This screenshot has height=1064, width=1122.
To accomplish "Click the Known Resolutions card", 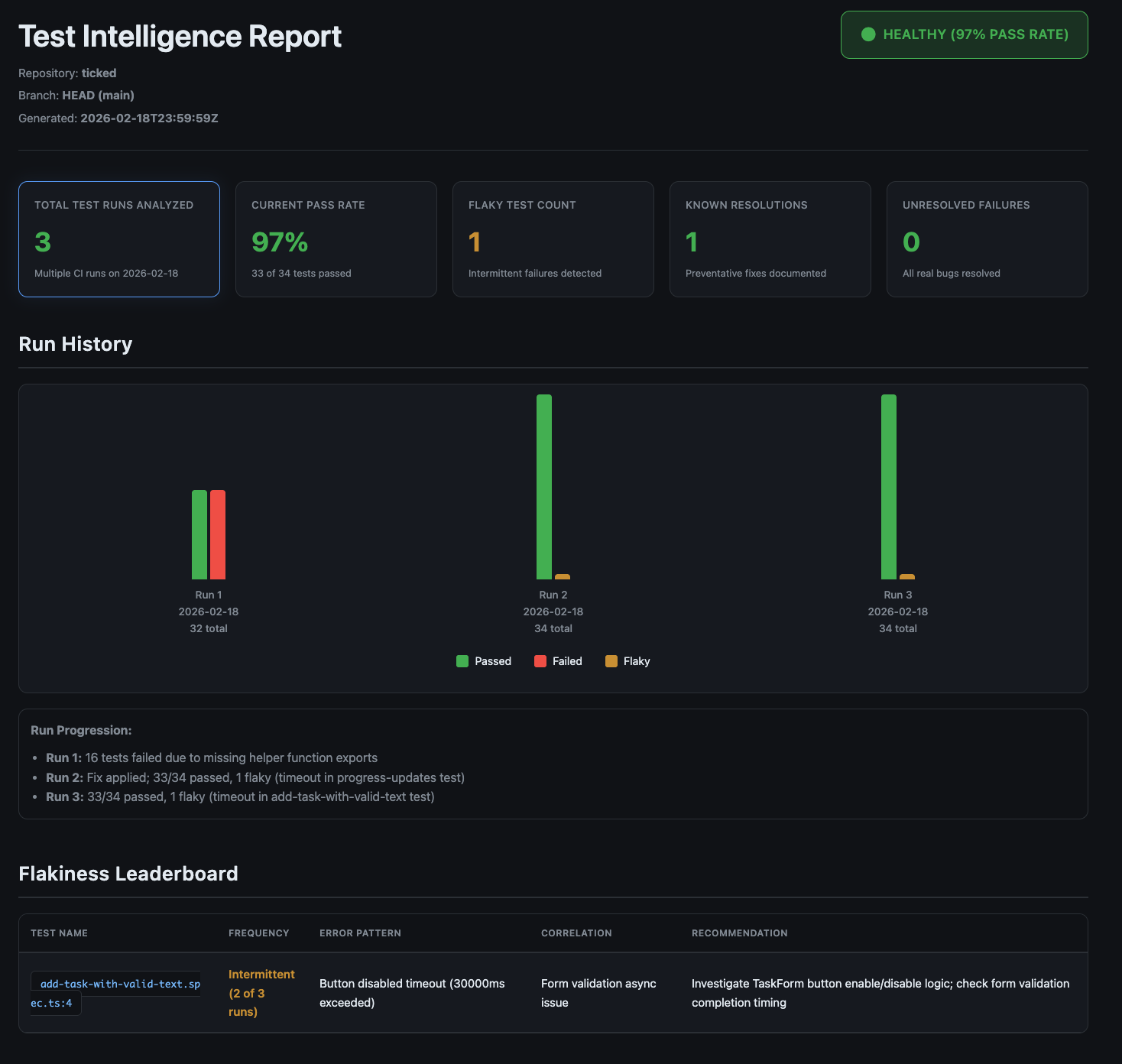I will 770,239.
